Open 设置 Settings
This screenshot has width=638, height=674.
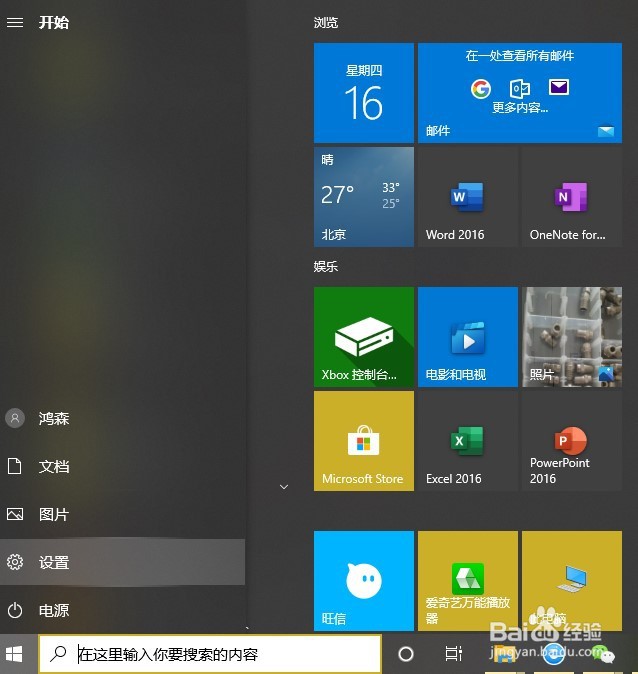point(123,562)
